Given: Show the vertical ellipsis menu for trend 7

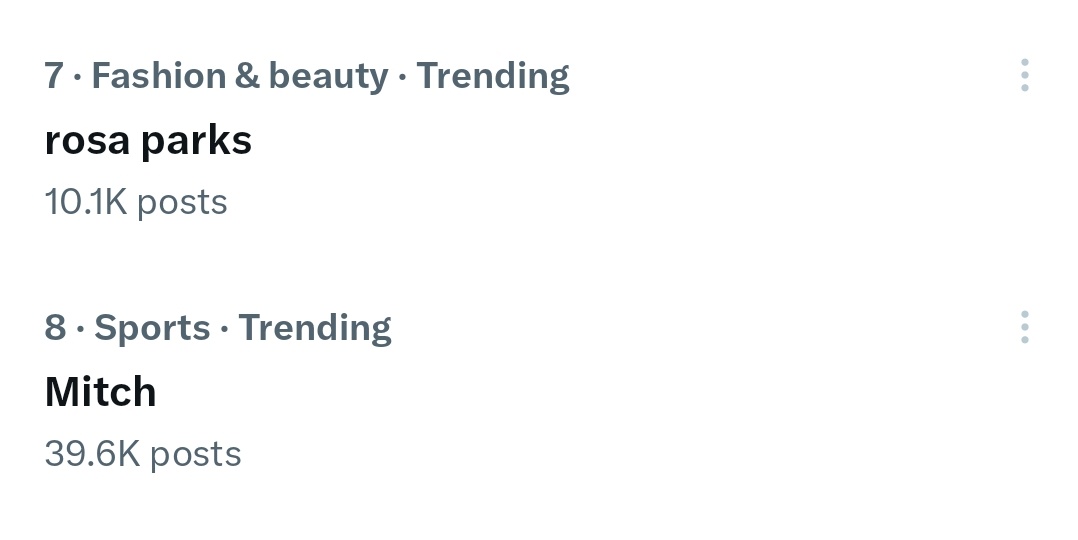Looking at the screenshot, I should [1024, 75].
